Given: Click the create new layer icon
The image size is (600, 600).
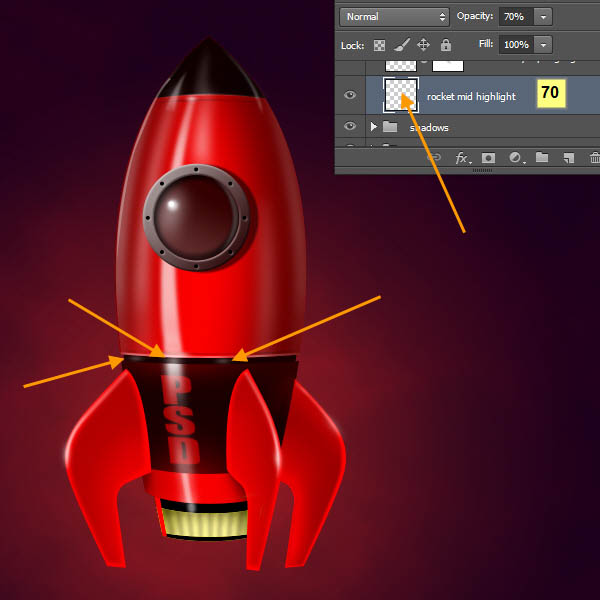Looking at the screenshot, I should 567,158.
